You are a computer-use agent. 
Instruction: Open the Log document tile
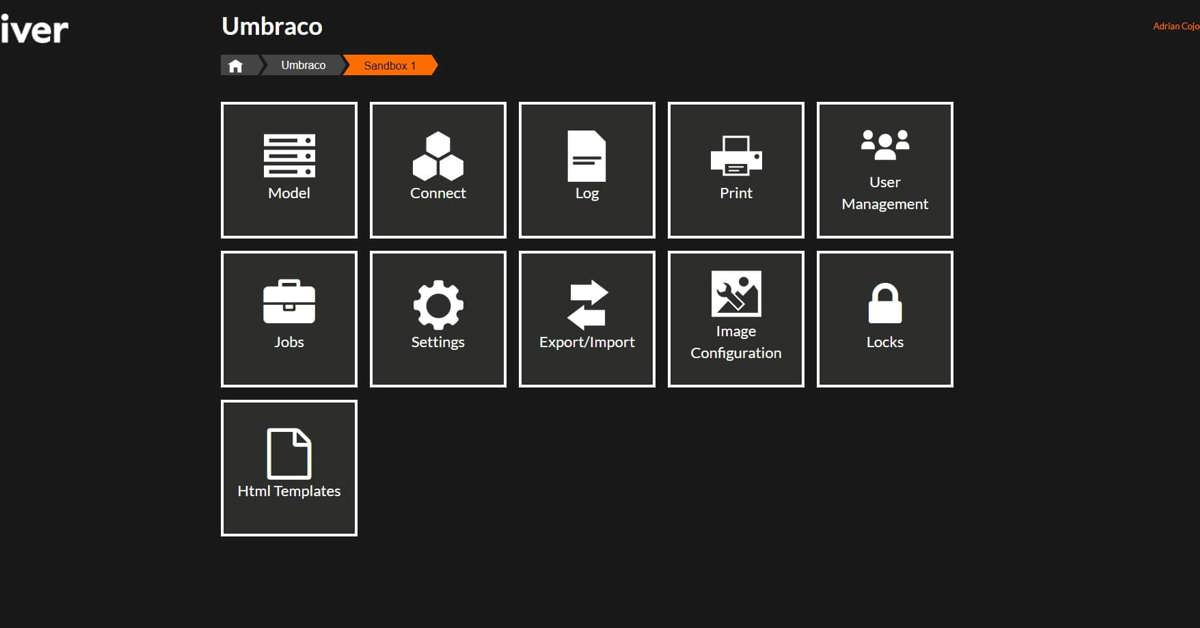pyautogui.click(x=587, y=170)
